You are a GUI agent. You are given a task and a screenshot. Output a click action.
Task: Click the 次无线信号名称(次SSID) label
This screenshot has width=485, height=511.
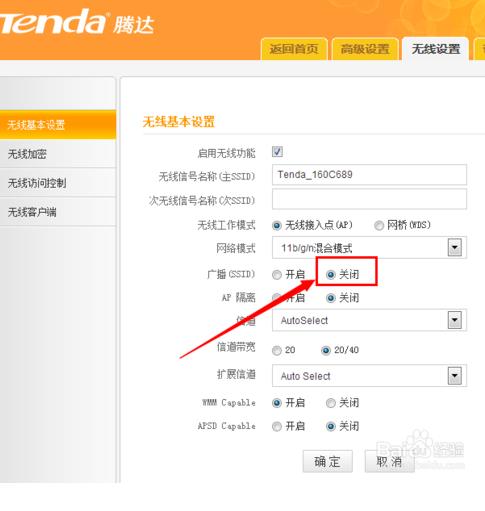click(x=202, y=201)
